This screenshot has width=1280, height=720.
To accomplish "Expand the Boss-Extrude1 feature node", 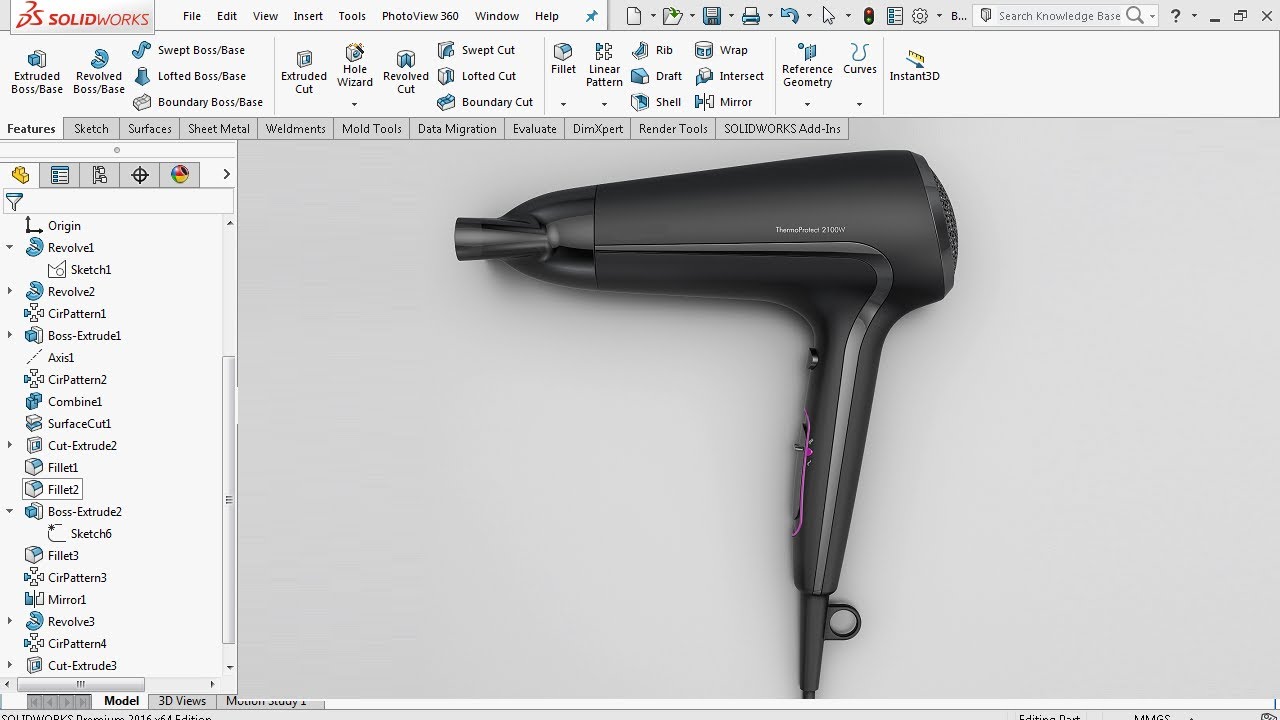I will [x=10, y=335].
